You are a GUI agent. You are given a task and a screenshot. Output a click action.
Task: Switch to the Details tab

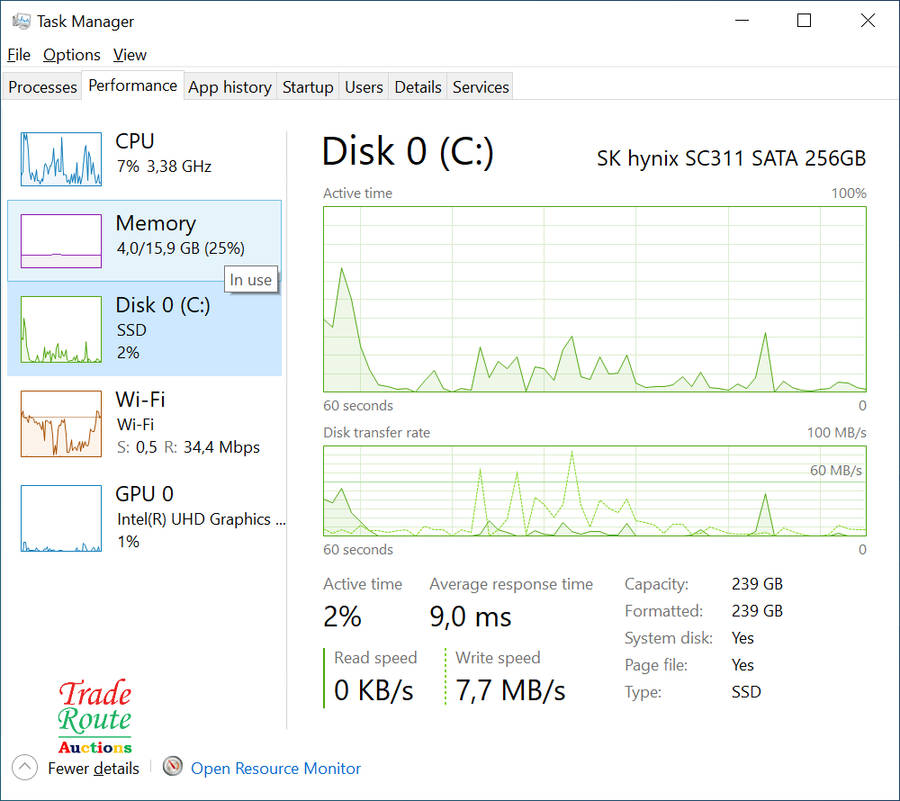coord(418,87)
